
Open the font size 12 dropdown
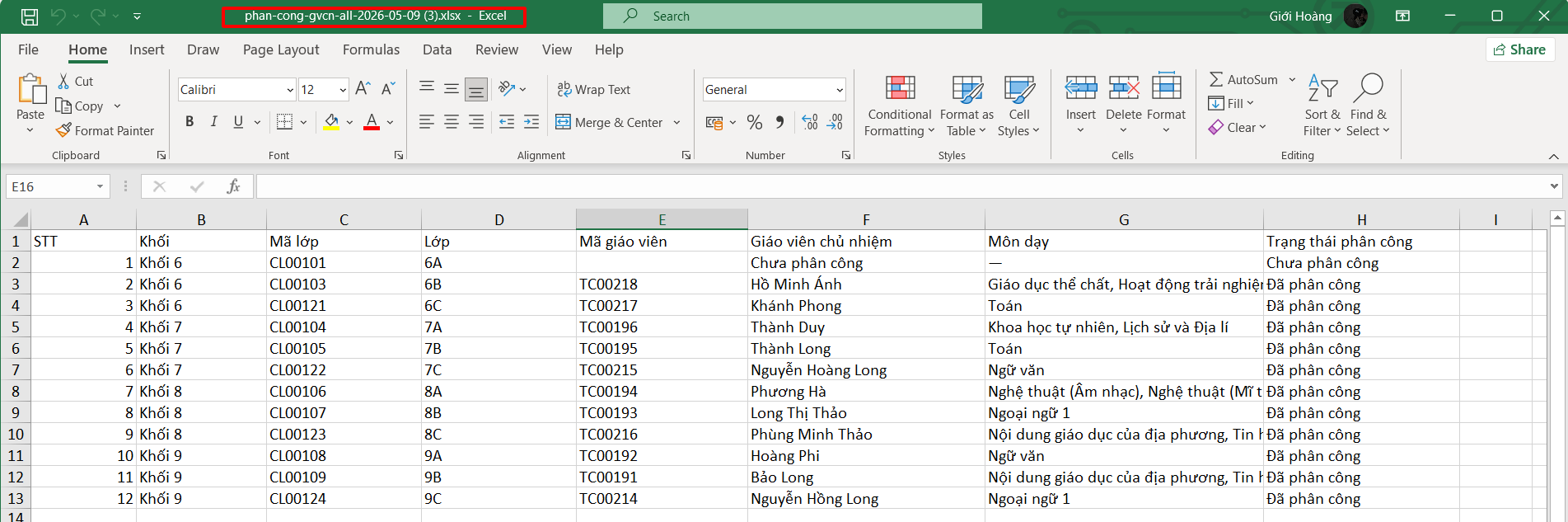(343, 90)
